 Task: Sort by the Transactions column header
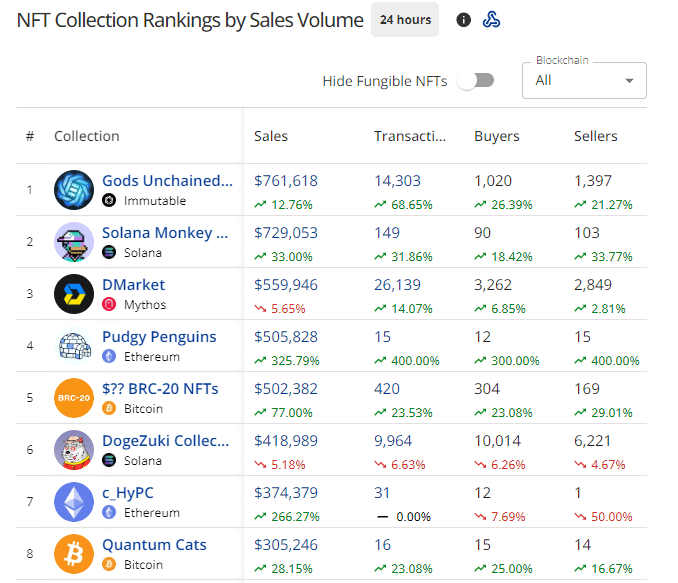click(409, 136)
